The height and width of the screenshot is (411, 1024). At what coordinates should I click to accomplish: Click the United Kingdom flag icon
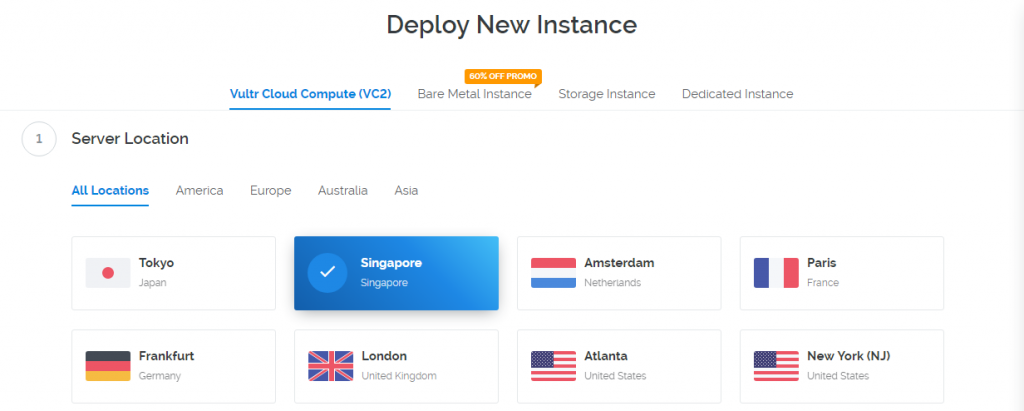(330, 366)
